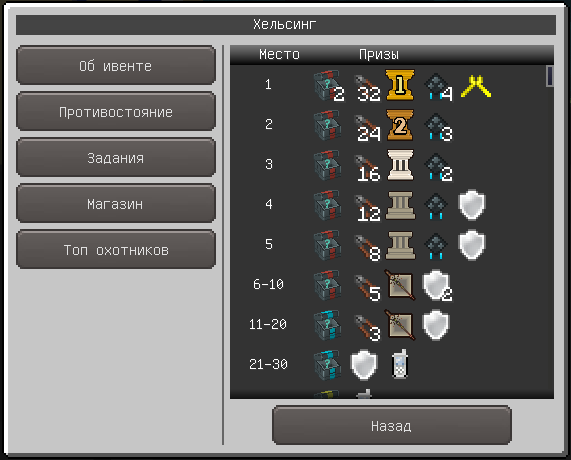
Task: Click the Назад button
Action: 391,425
